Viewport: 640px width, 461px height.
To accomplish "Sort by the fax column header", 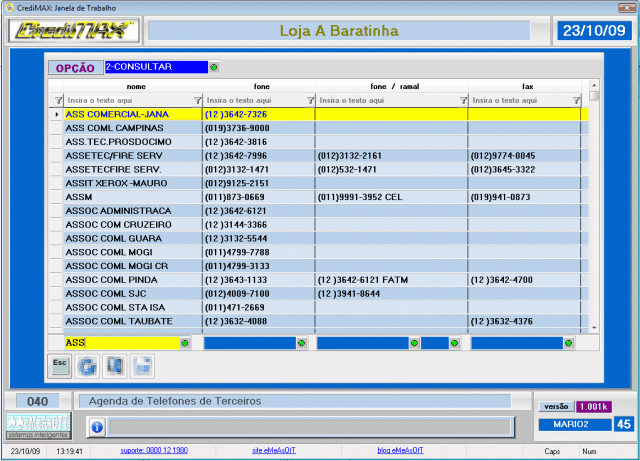I will point(526,87).
